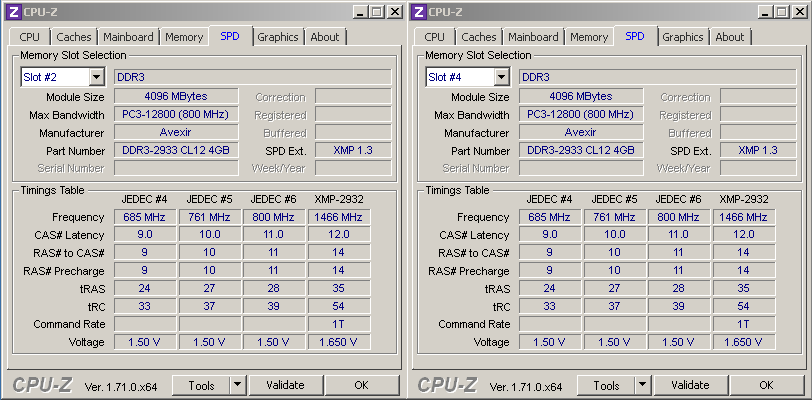Maximize the left CPU-Z window

coord(376,12)
